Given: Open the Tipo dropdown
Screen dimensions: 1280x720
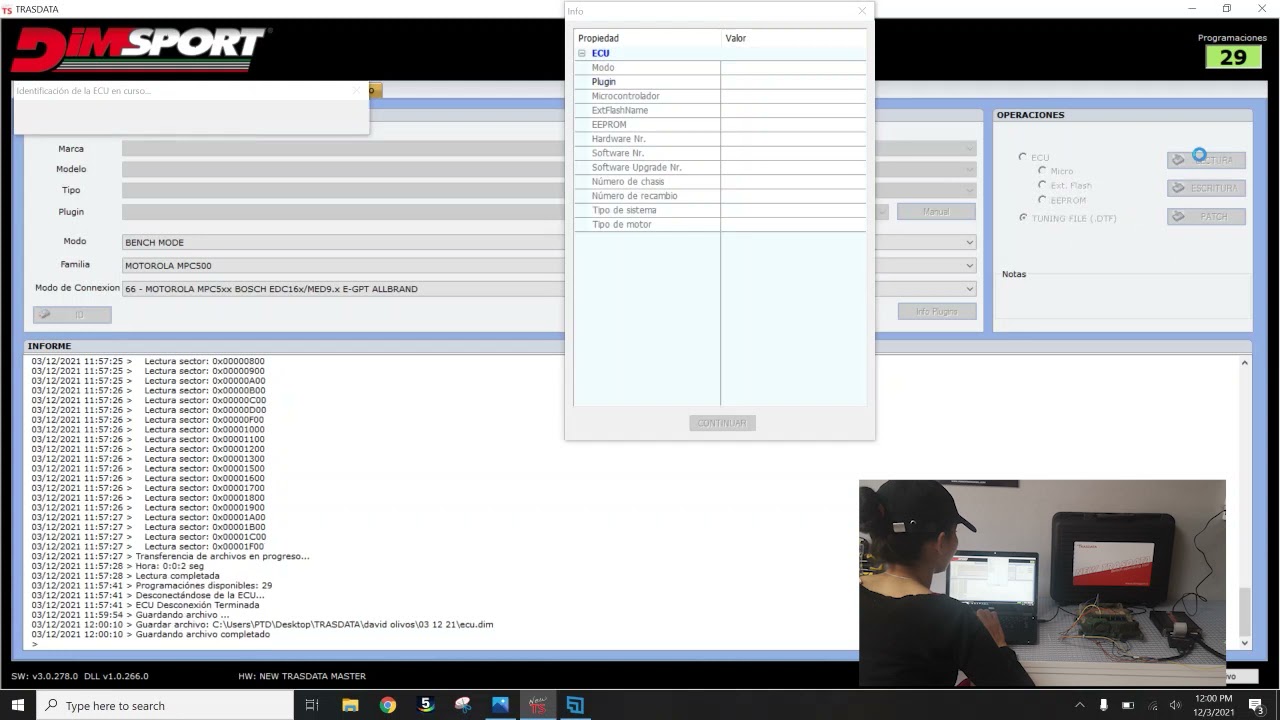Looking at the screenshot, I should [x=549, y=190].
